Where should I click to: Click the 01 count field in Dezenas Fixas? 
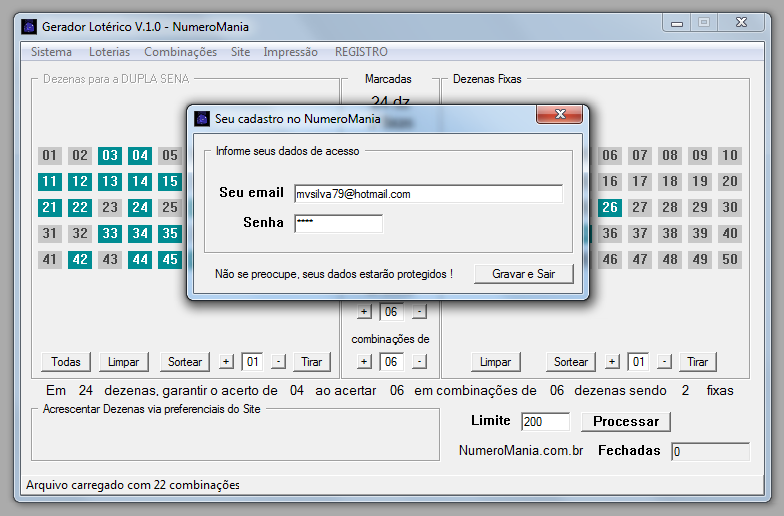638,362
